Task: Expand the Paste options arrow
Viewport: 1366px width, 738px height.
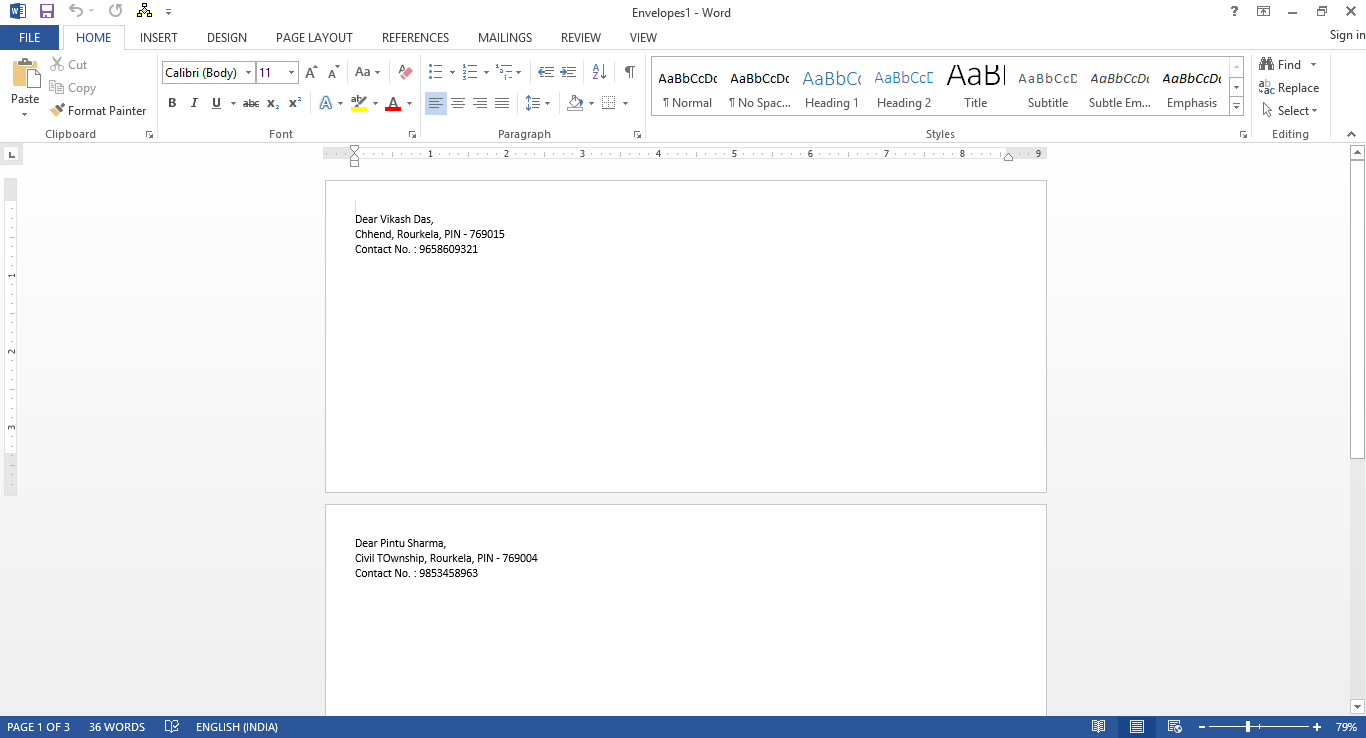Action: point(25,113)
